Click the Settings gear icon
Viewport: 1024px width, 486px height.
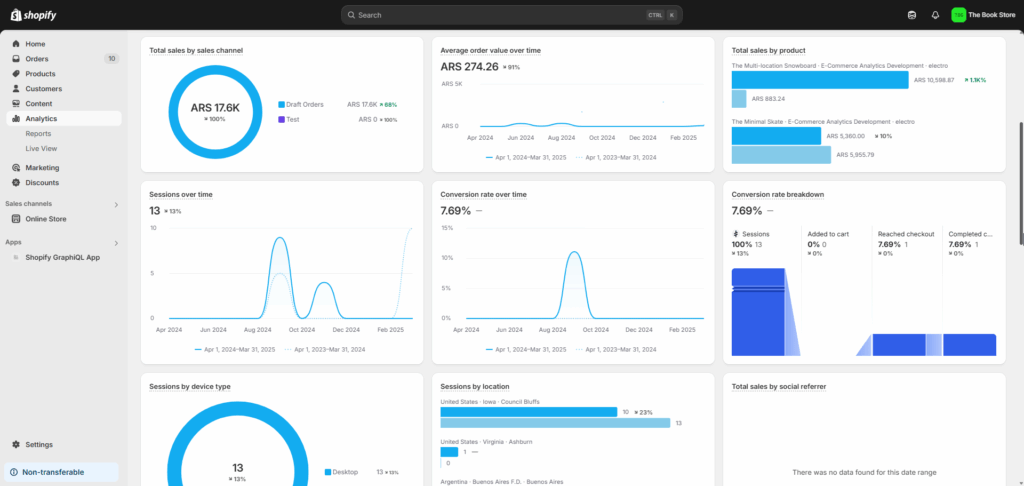(x=16, y=445)
